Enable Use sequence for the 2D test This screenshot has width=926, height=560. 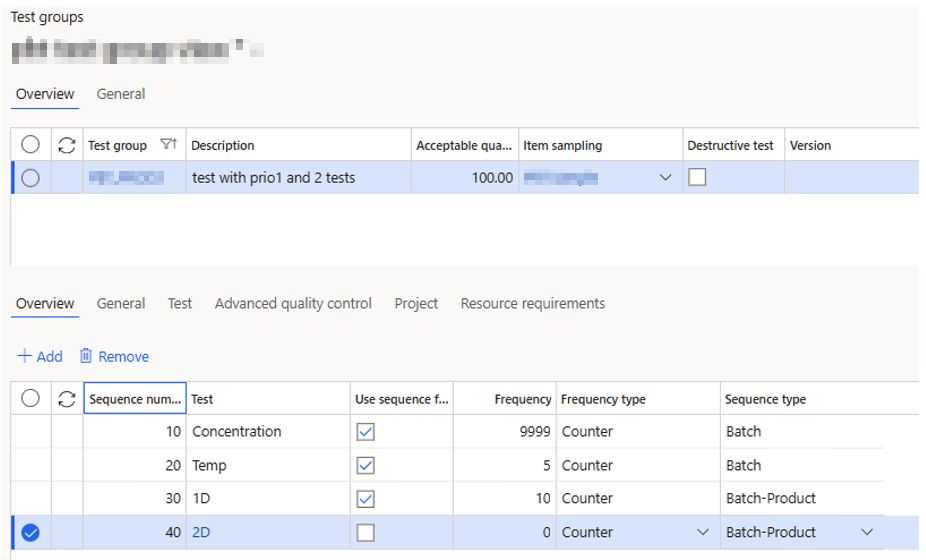[366, 533]
